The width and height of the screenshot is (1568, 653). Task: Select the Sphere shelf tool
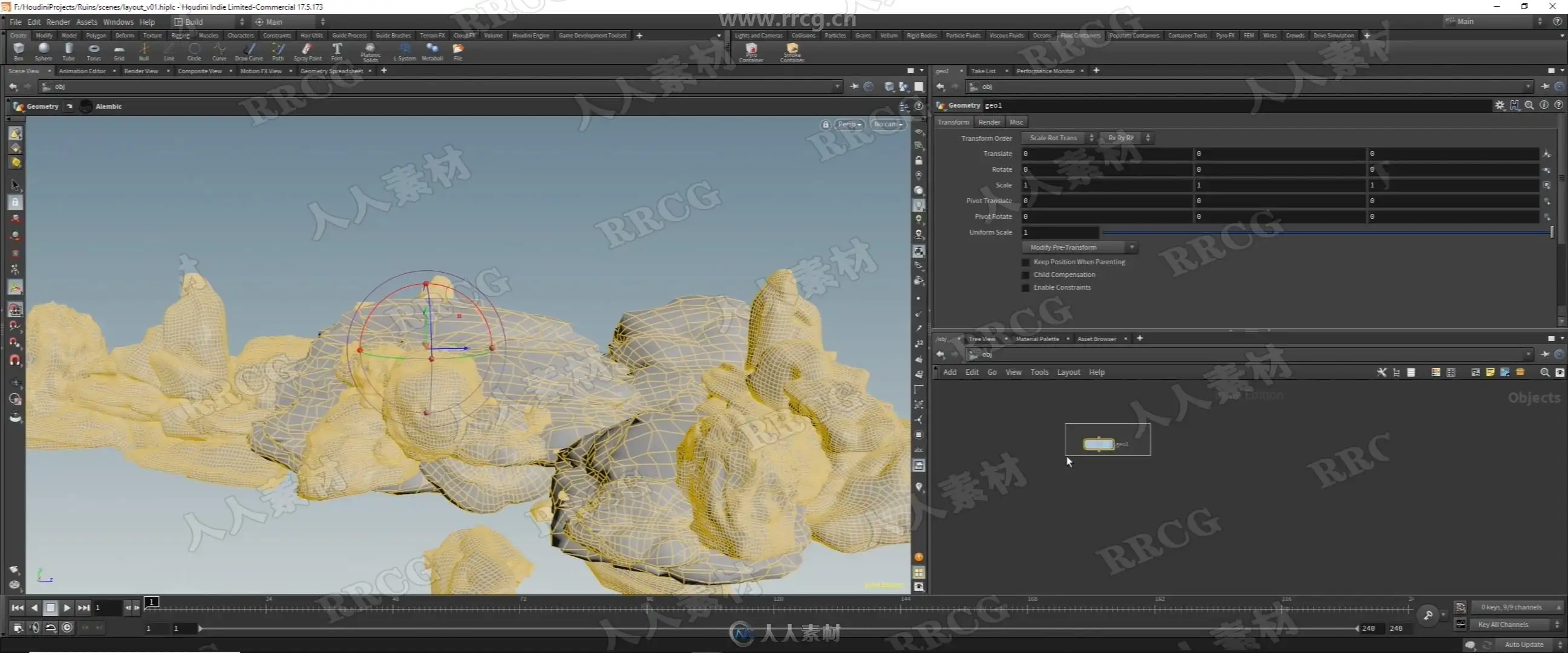[43, 51]
